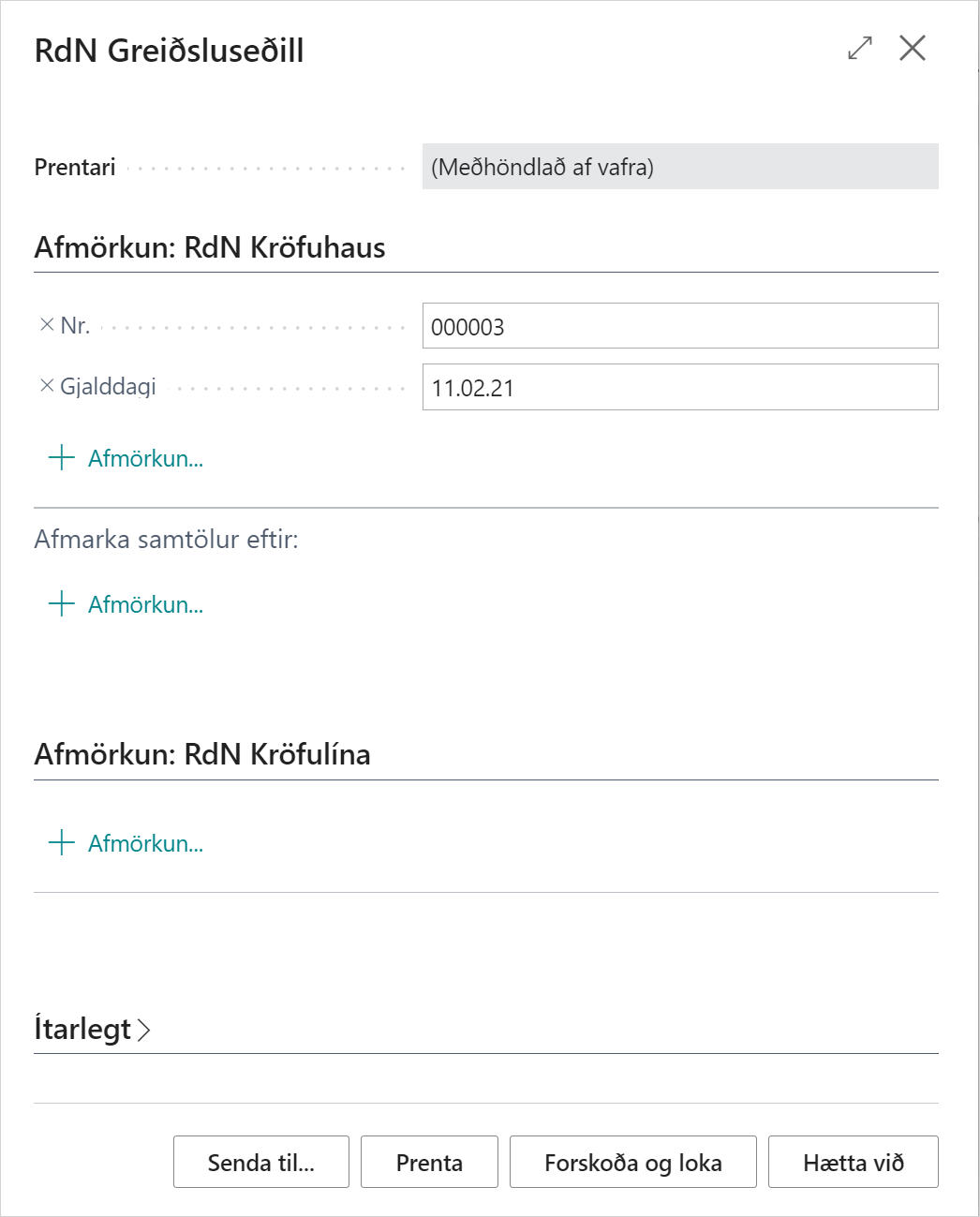Click the plus icon under Afmarka samtölur eftir
Viewport: 980px width, 1217px height.
coord(60,604)
